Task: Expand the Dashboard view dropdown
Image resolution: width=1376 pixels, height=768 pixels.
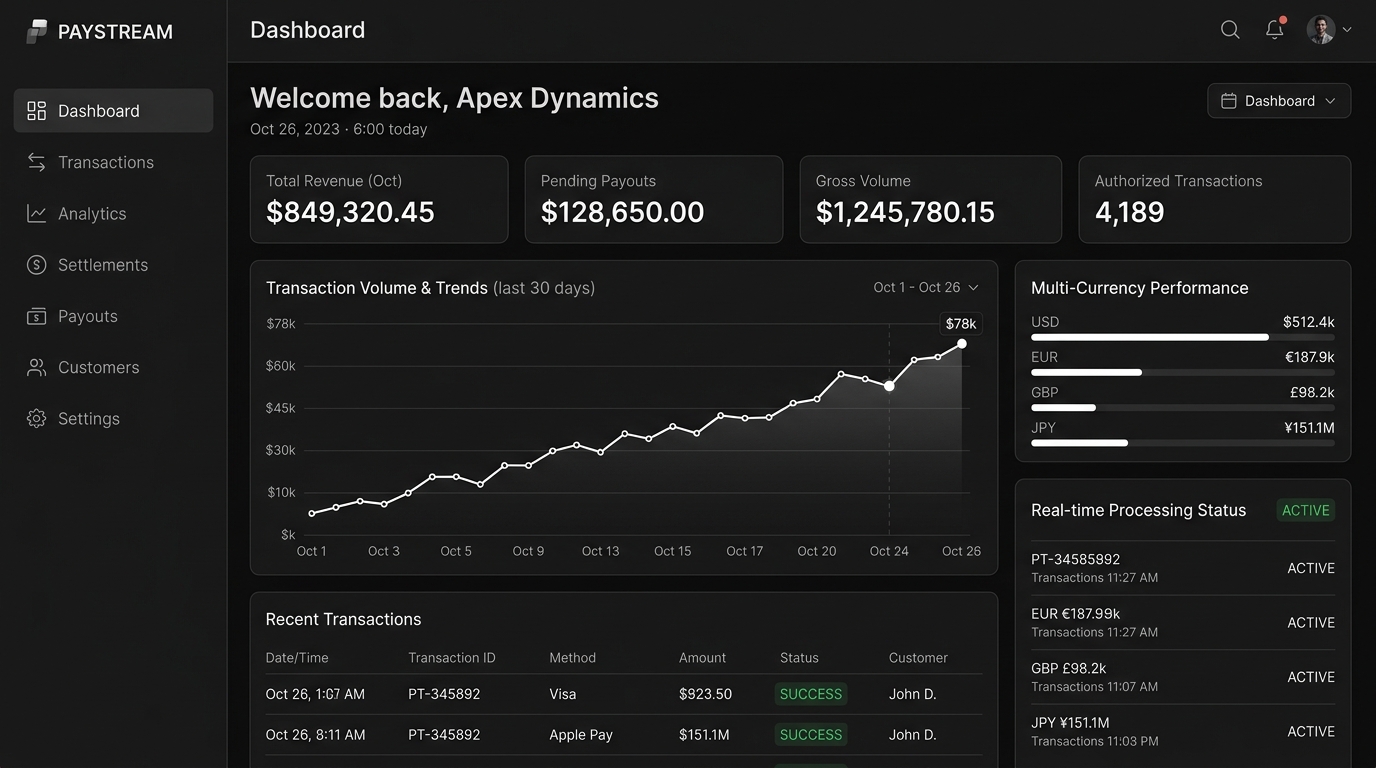Action: [1279, 101]
